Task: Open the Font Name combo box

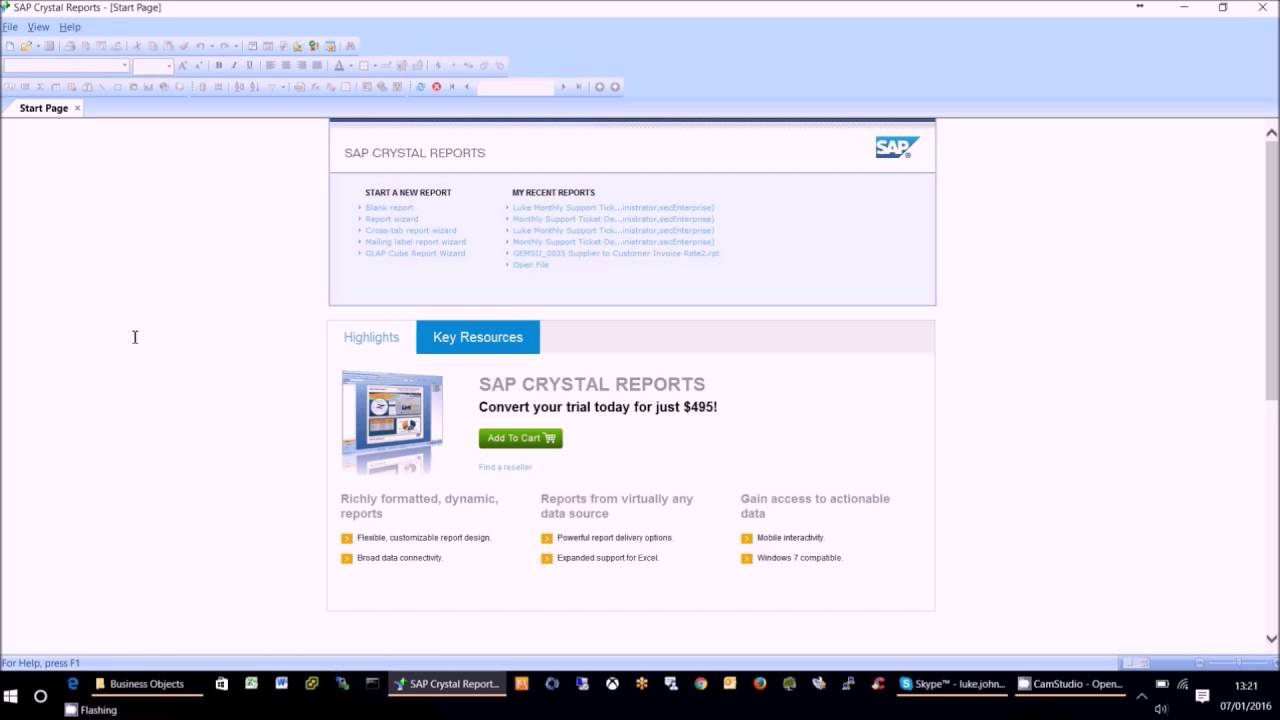Action: [x=66, y=66]
